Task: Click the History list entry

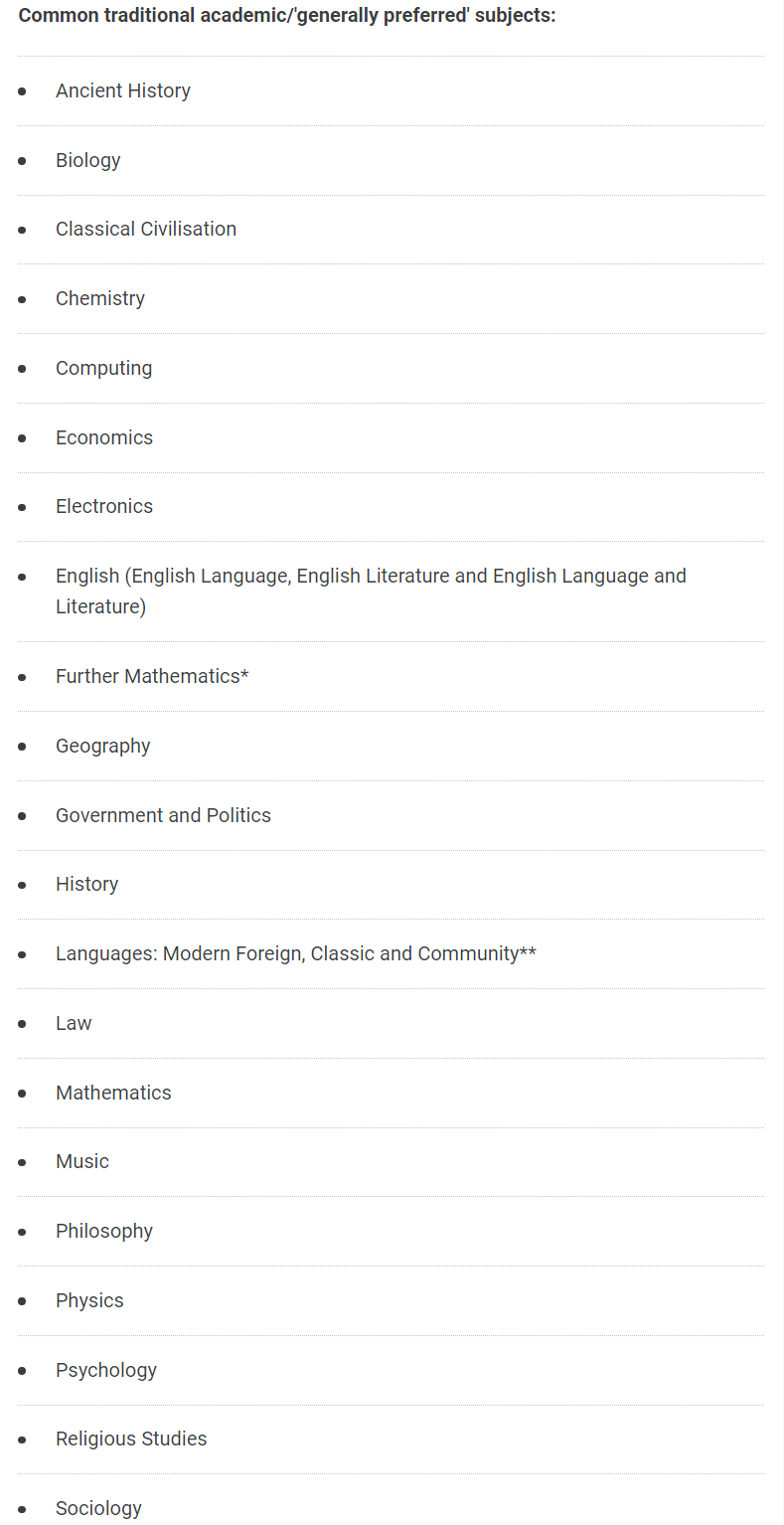Action: click(x=87, y=884)
